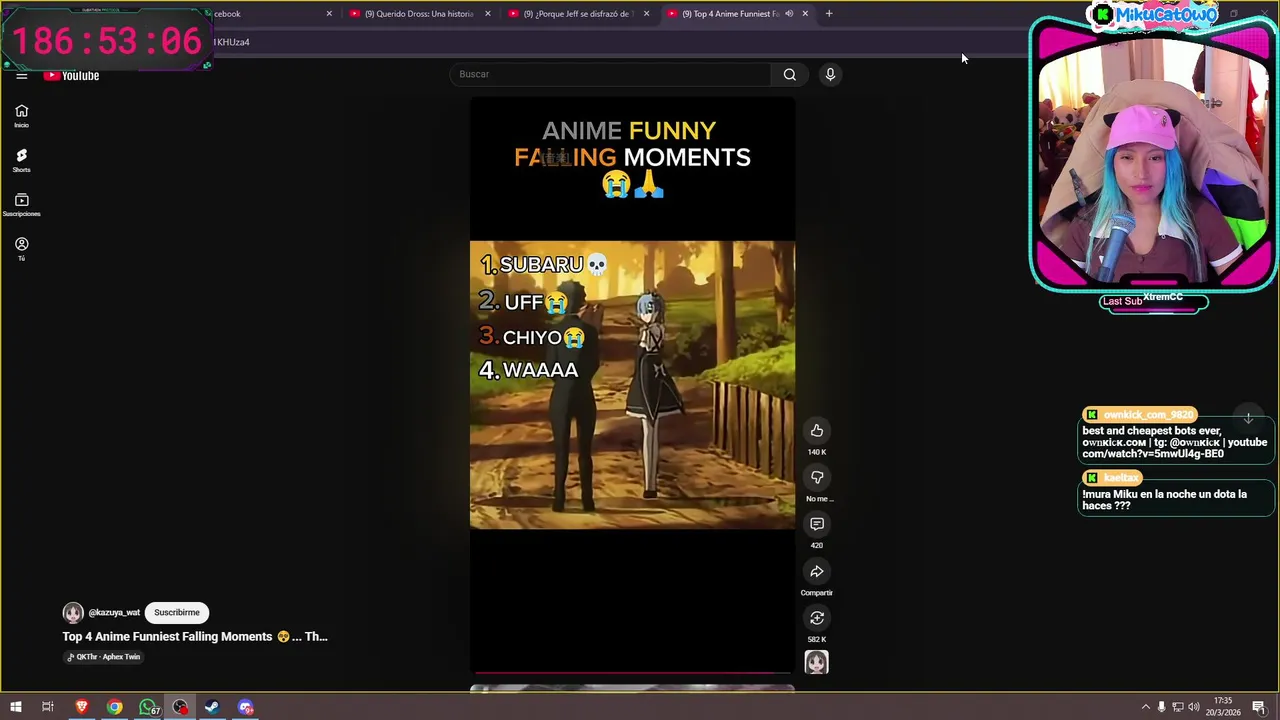Viewport: 1280px width, 720px height.
Task: Click the ownkick_com_9820 chat username
Action: point(1149,415)
